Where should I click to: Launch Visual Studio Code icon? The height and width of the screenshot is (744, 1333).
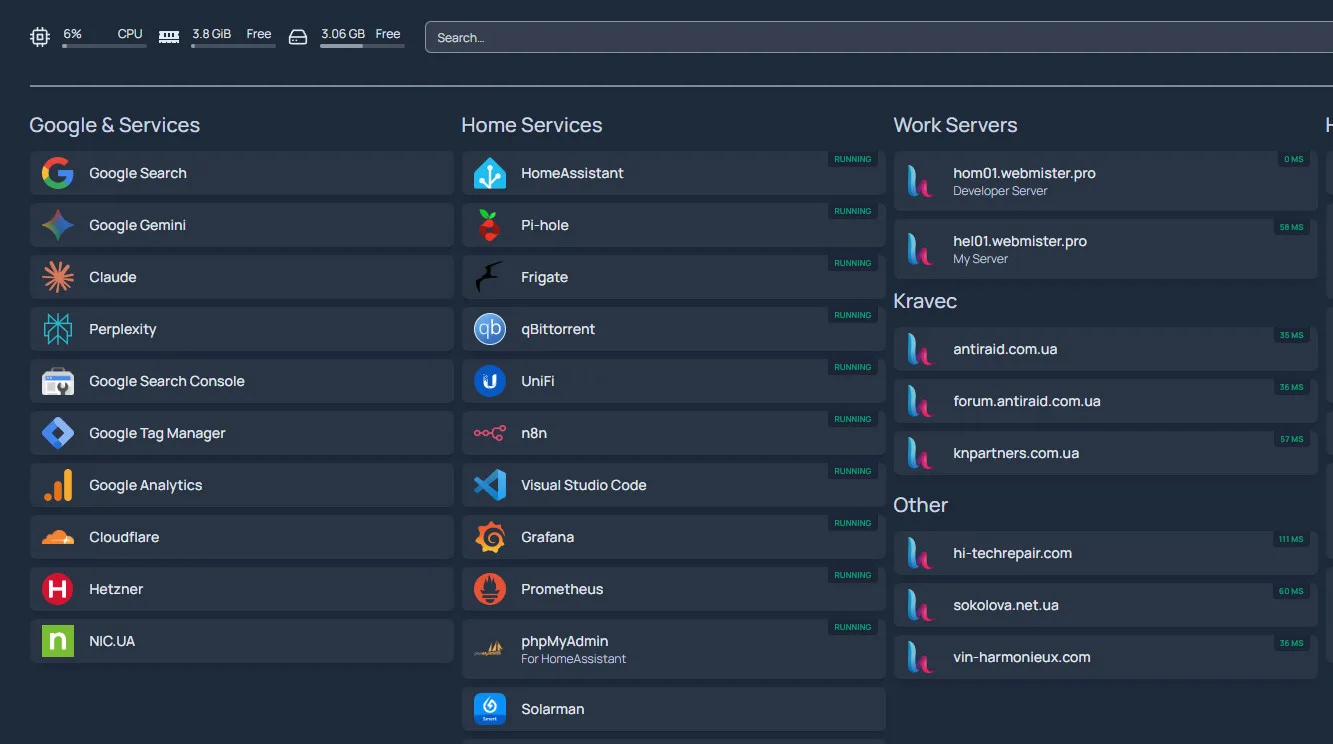[x=490, y=485]
